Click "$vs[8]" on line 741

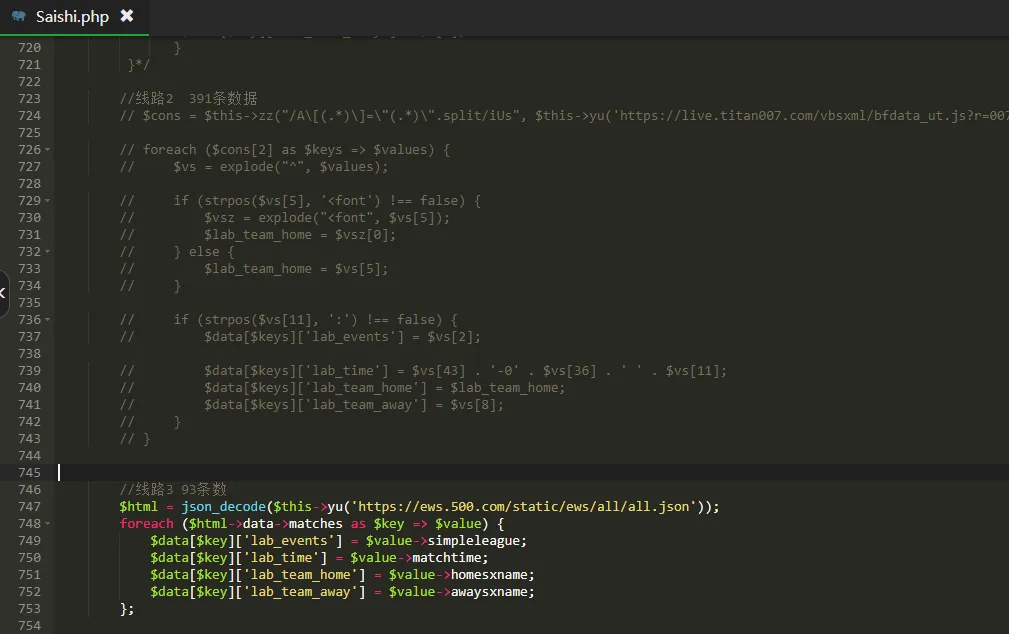pyautogui.click(x=474, y=405)
